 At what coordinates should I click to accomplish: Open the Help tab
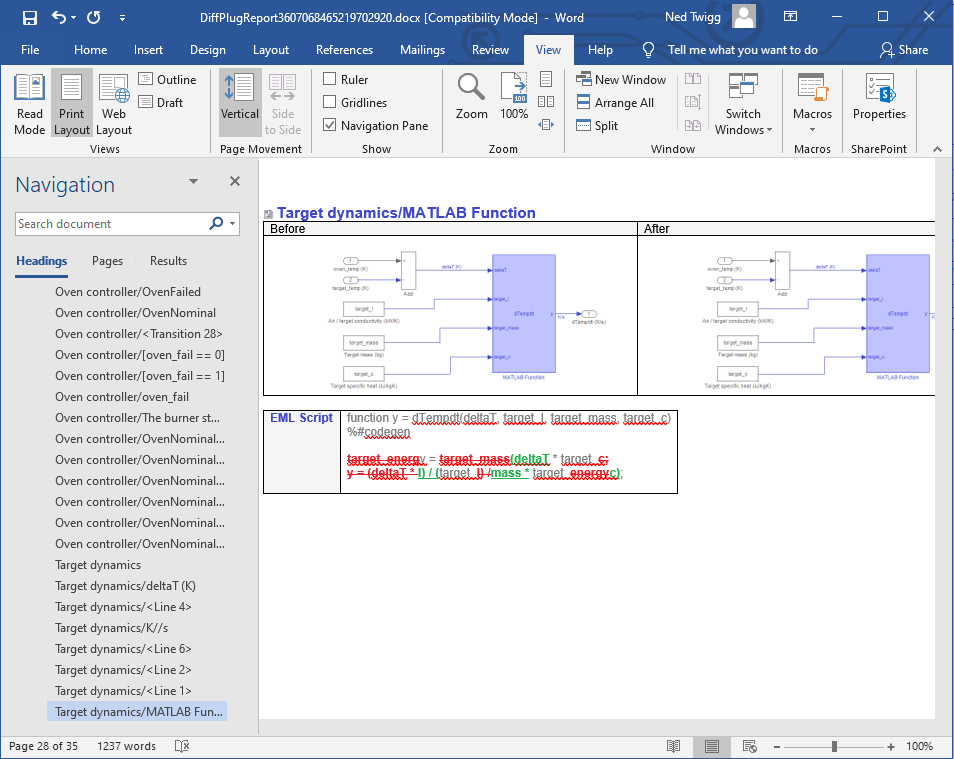600,50
